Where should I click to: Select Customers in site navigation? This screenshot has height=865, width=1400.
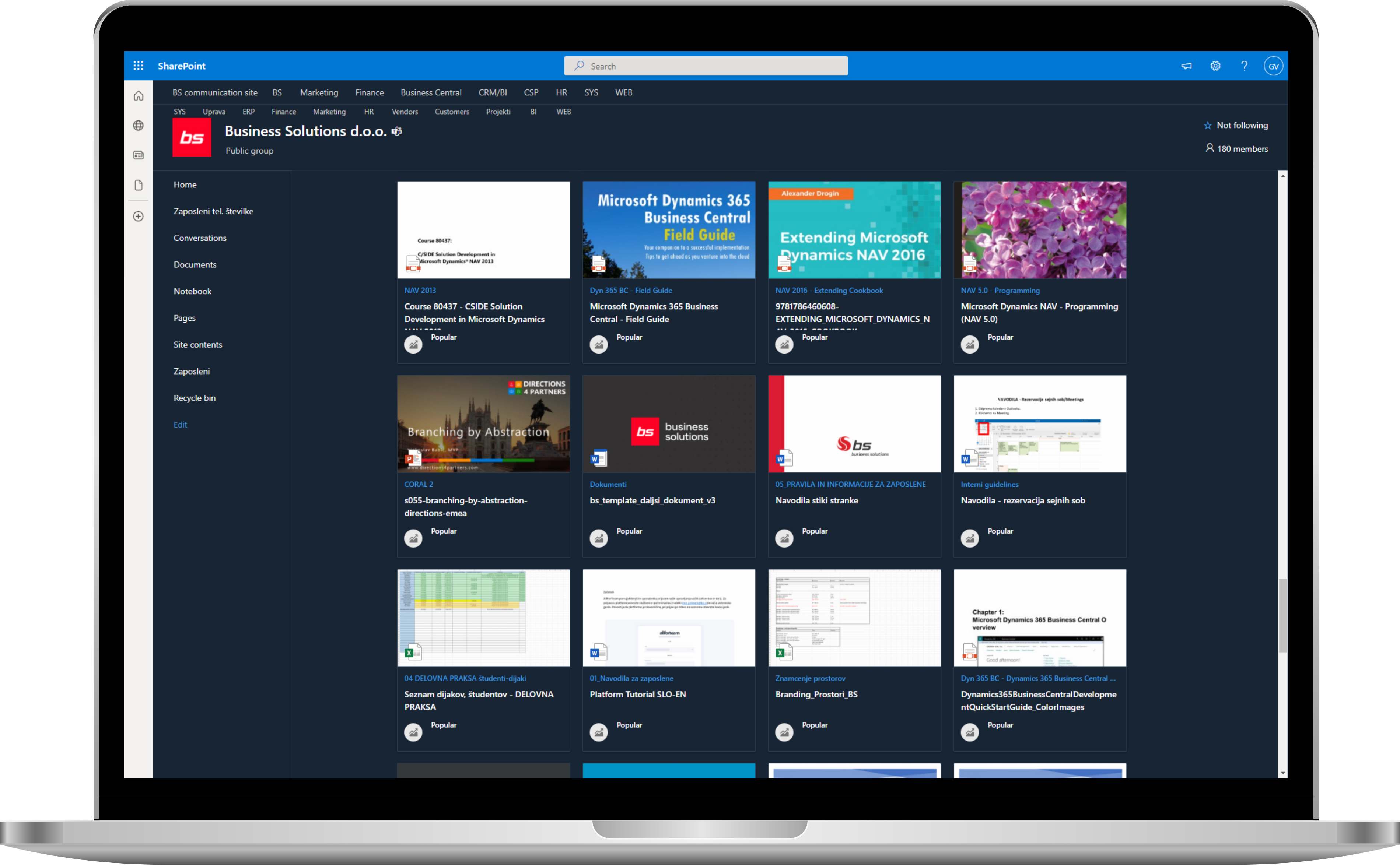pyautogui.click(x=452, y=112)
